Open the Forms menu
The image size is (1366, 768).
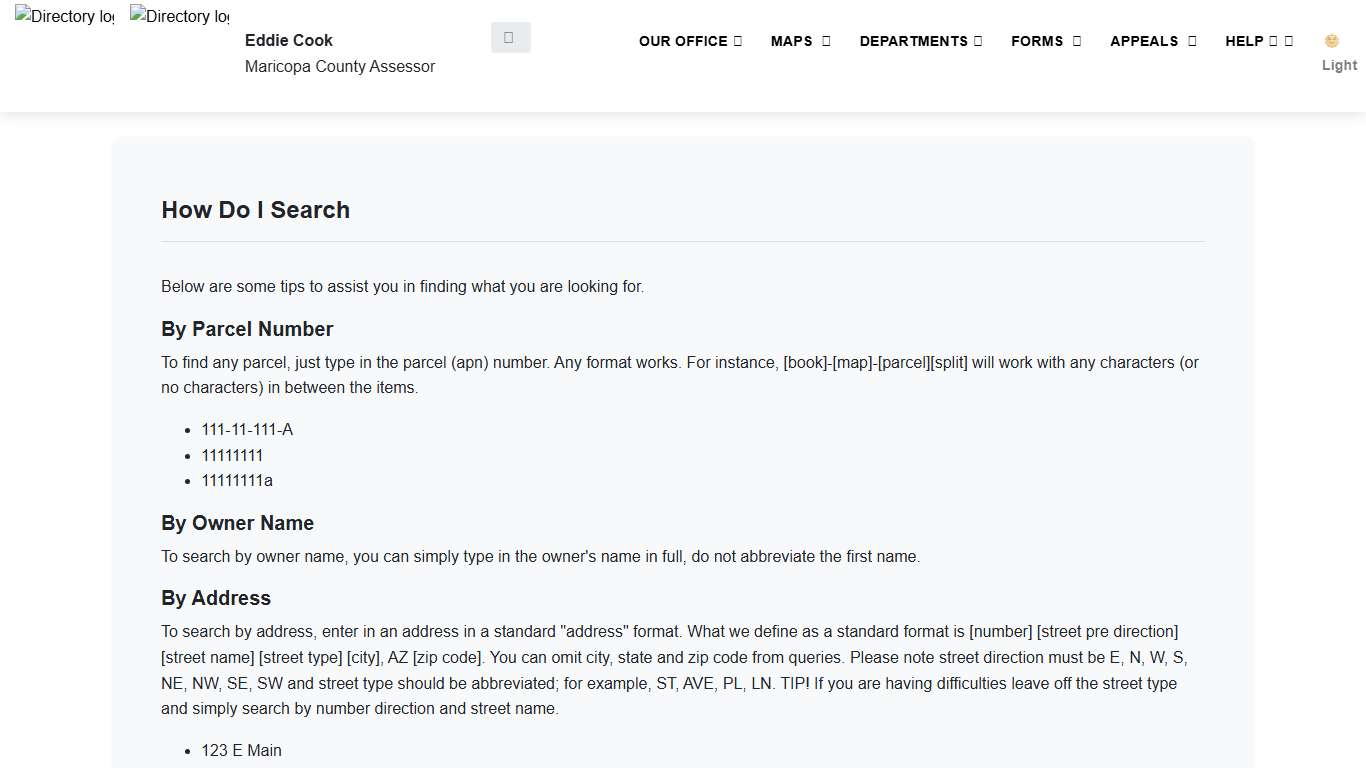point(1036,41)
